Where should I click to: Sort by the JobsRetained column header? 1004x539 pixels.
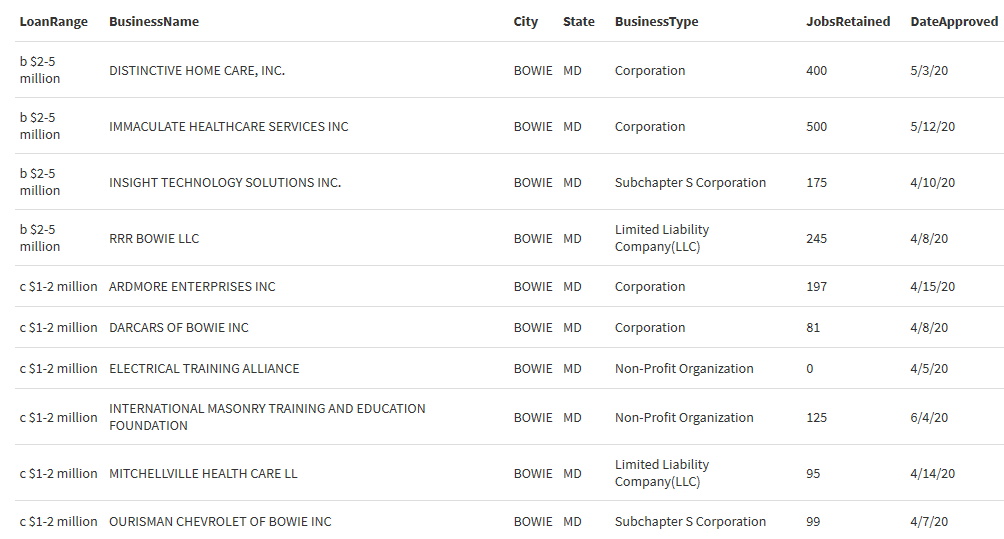pos(848,22)
